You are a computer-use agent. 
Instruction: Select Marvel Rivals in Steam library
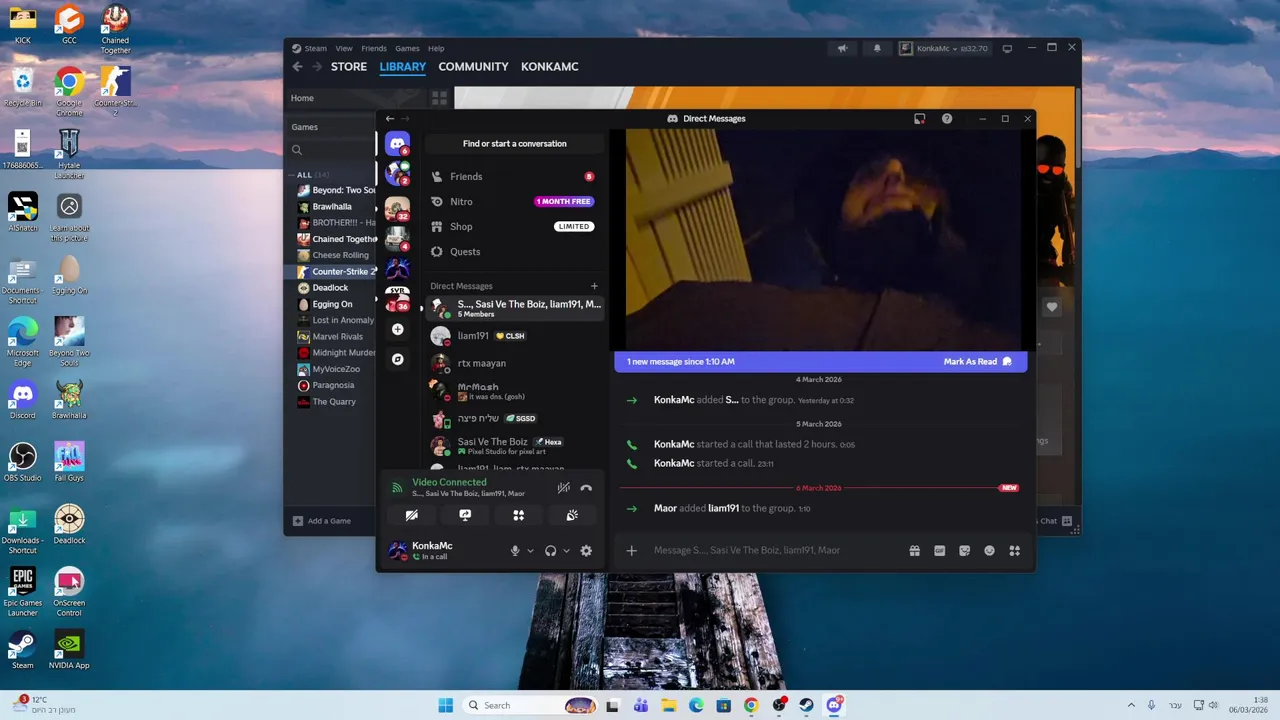coord(337,337)
